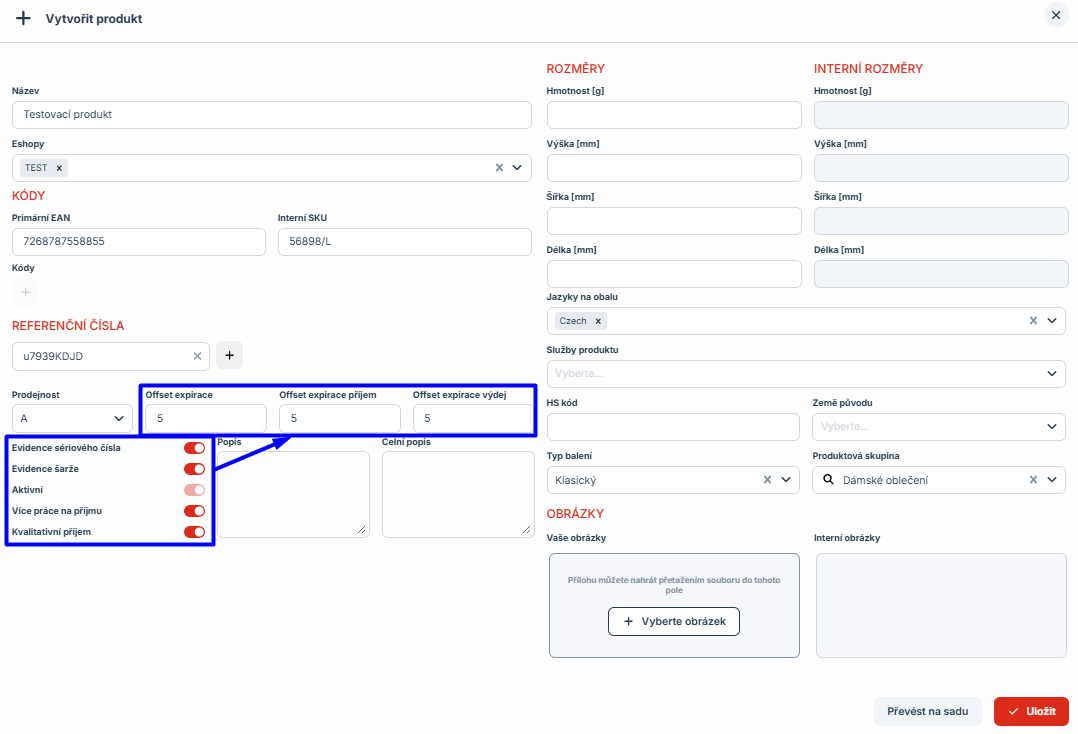The height and width of the screenshot is (734, 1078).
Task: Clear the Typ balení Klasický value
Action: pyautogui.click(x=767, y=480)
